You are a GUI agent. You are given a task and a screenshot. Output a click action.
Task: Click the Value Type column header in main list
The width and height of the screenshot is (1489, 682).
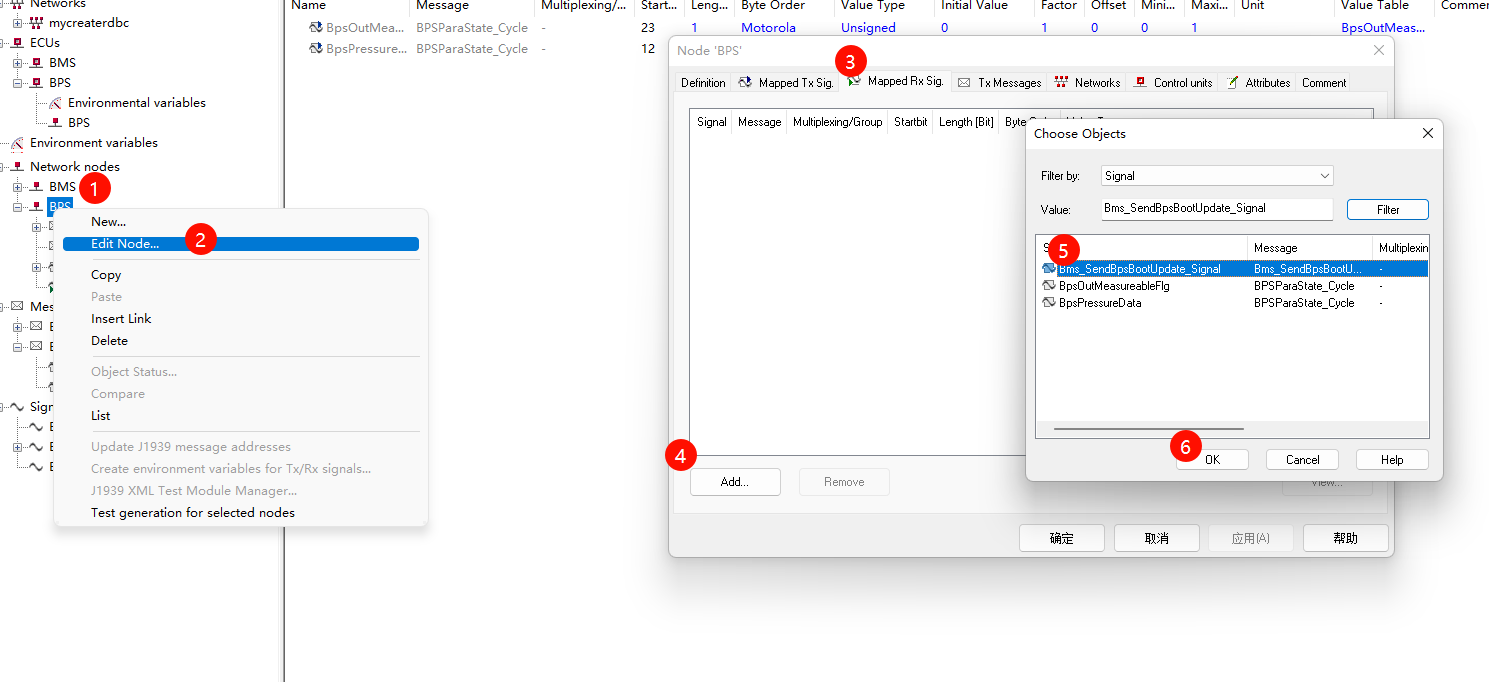pyautogui.click(x=884, y=6)
